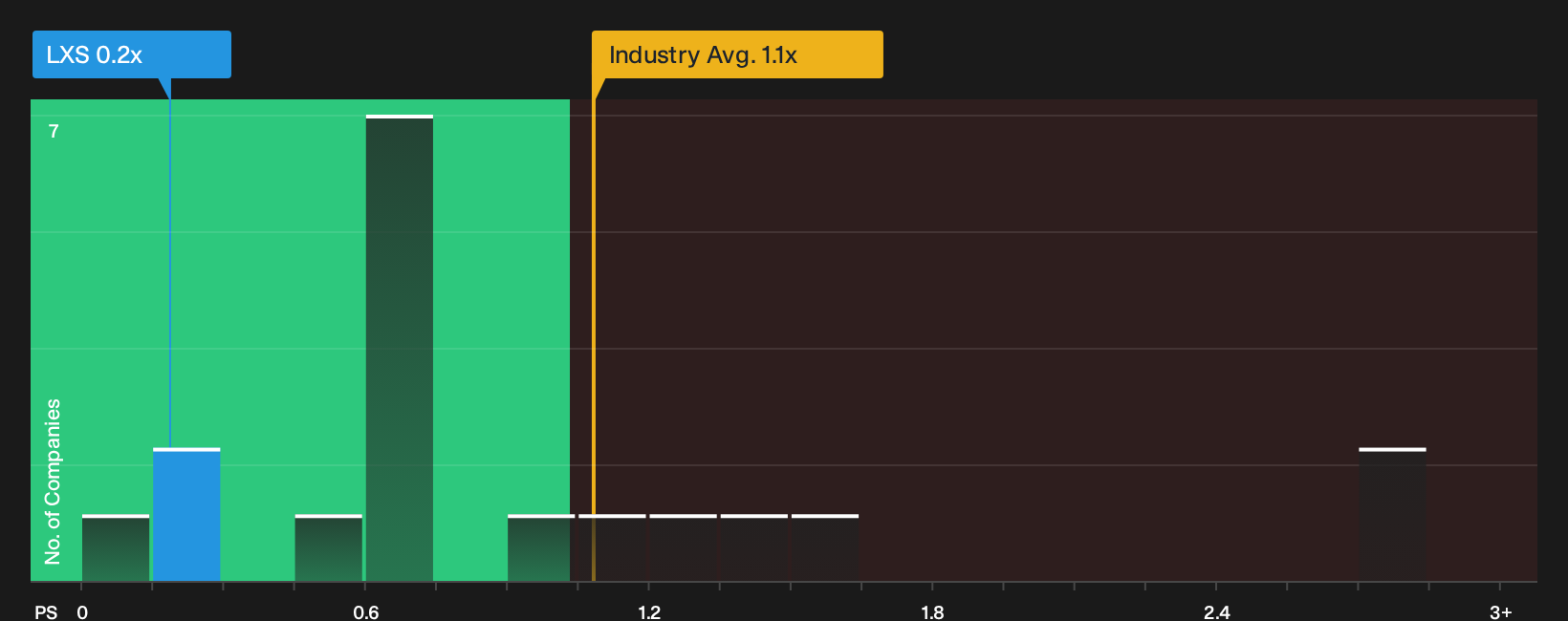Click the 0.6 x-axis label
The height and width of the screenshot is (621, 1568).
click(x=366, y=611)
